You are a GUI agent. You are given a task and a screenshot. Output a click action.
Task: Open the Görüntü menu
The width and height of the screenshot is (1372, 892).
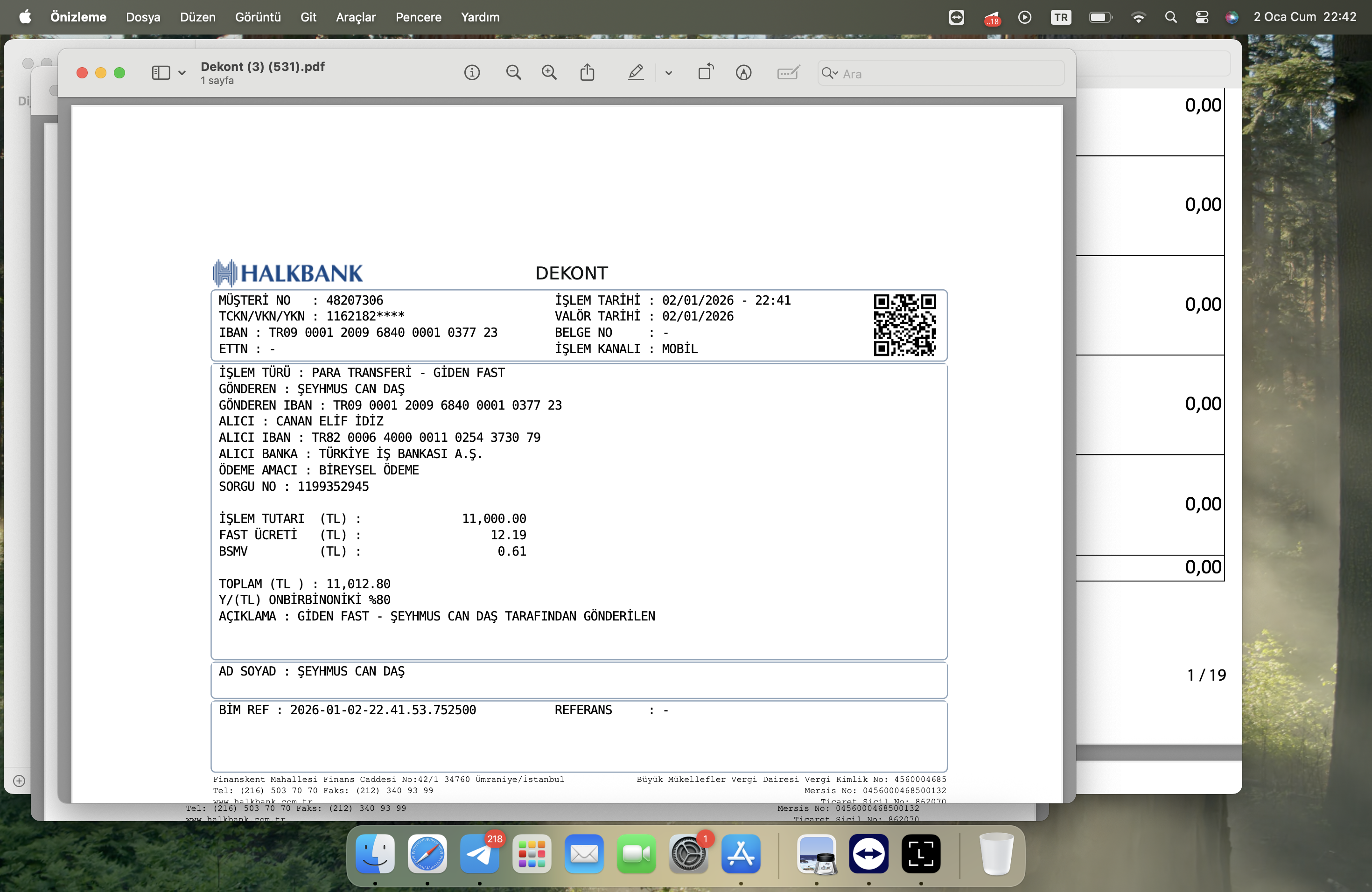[x=258, y=17]
